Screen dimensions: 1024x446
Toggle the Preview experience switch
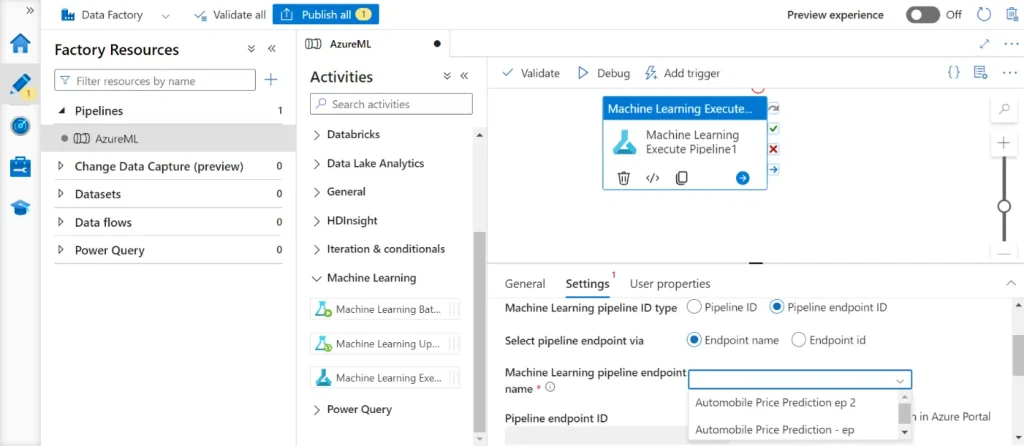point(922,15)
